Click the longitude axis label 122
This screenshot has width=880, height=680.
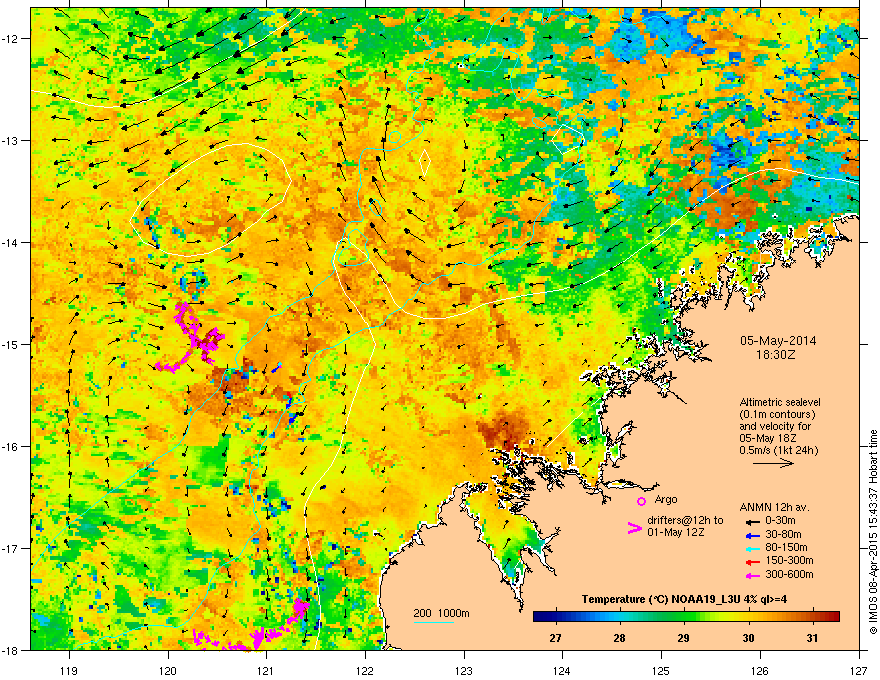[x=365, y=670]
